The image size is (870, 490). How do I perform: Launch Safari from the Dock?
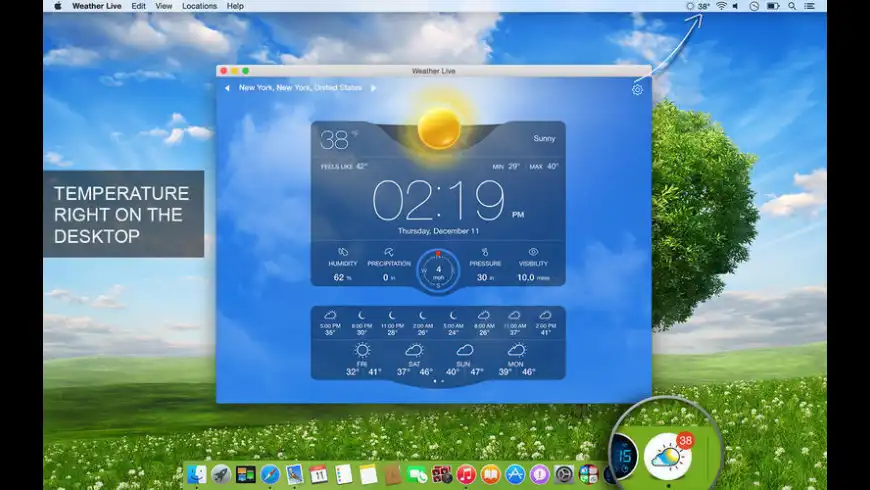pos(270,474)
